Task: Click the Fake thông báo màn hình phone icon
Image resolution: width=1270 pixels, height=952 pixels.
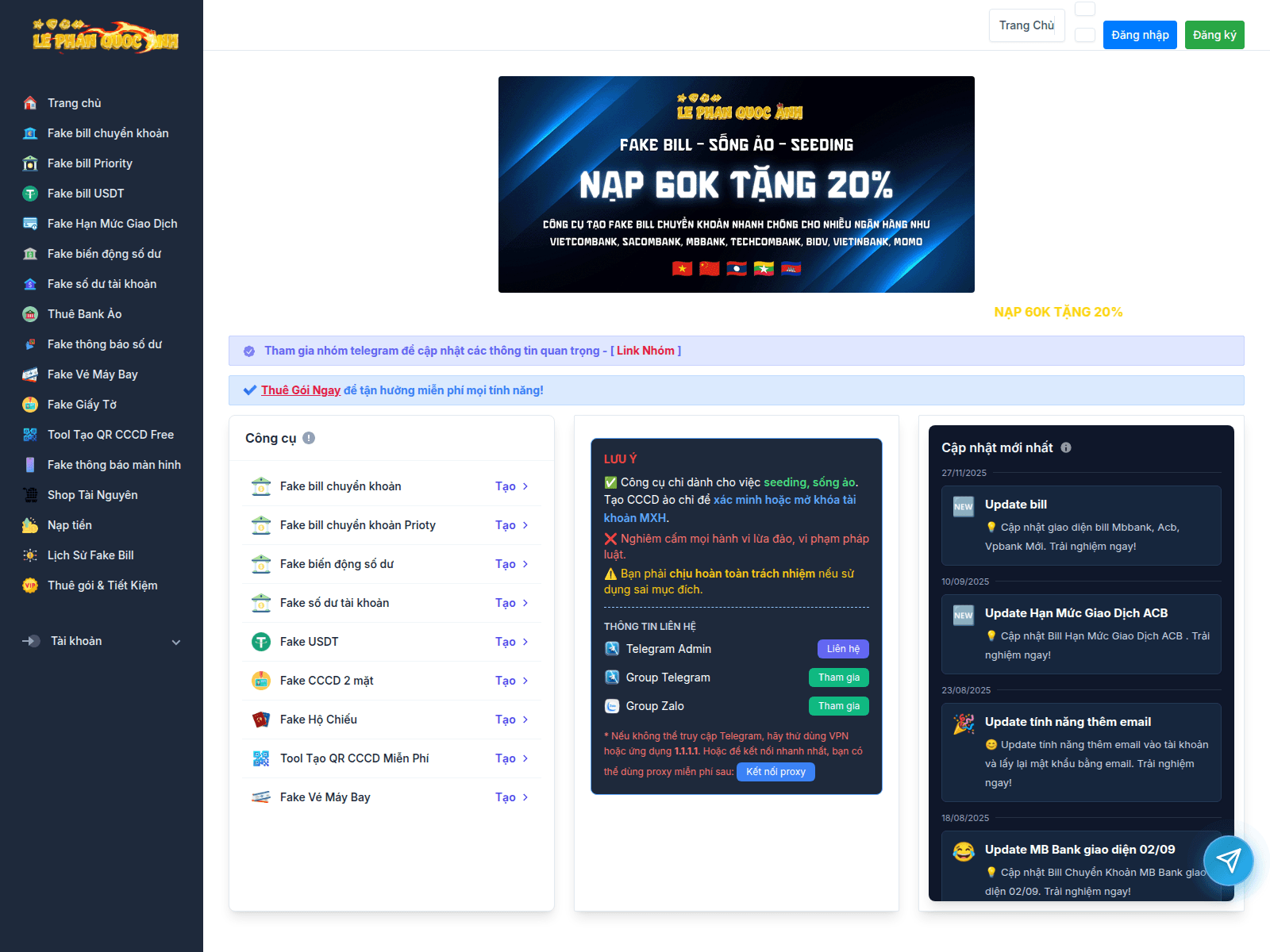Action: click(x=30, y=465)
